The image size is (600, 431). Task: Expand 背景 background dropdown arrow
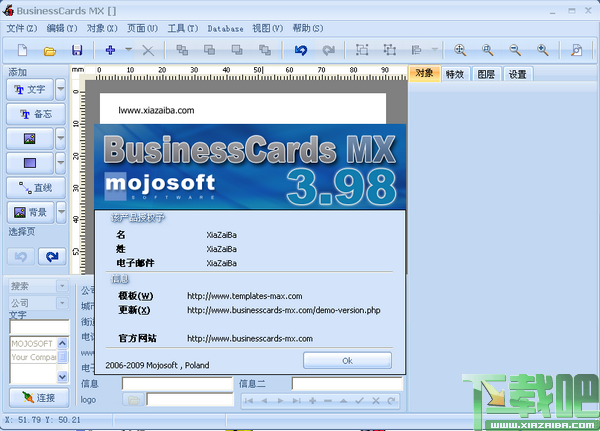pos(61,212)
